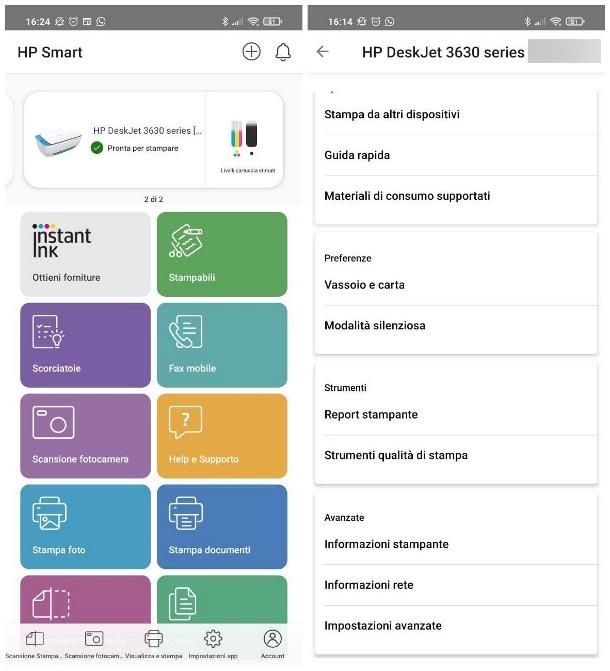This screenshot has height=671, width=610.
Task: Open Report stampante
Action: pyautogui.click(x=456, y=414)
